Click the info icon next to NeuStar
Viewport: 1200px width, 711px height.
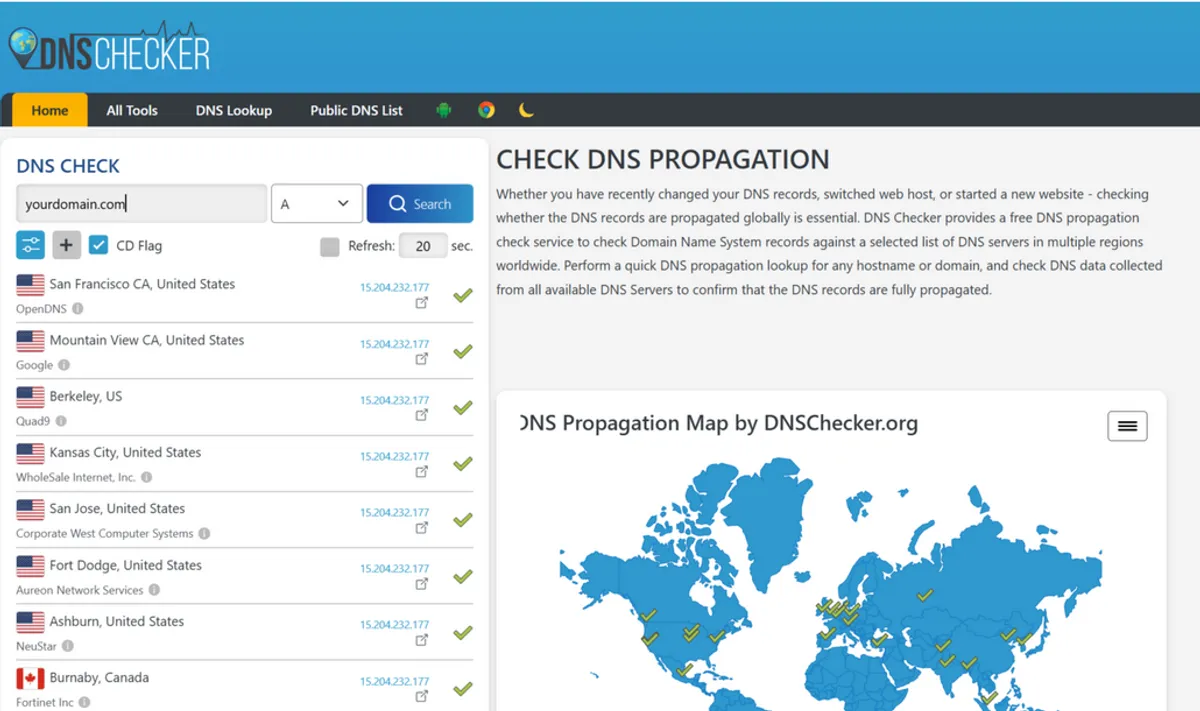click(68, 646)
